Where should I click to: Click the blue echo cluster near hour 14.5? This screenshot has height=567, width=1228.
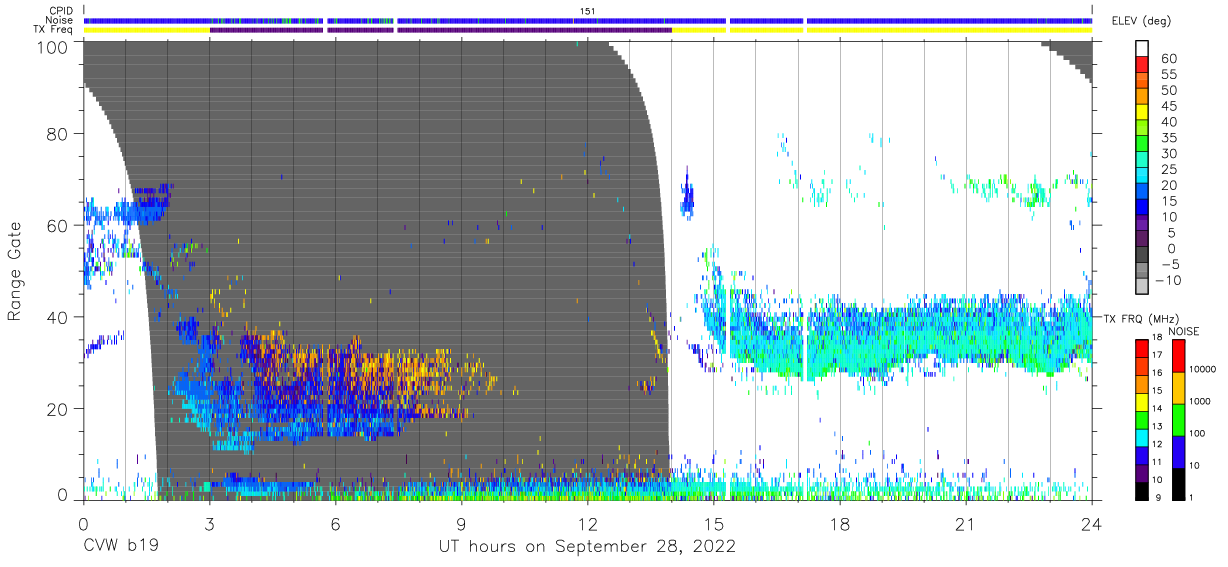click(688, 199)
